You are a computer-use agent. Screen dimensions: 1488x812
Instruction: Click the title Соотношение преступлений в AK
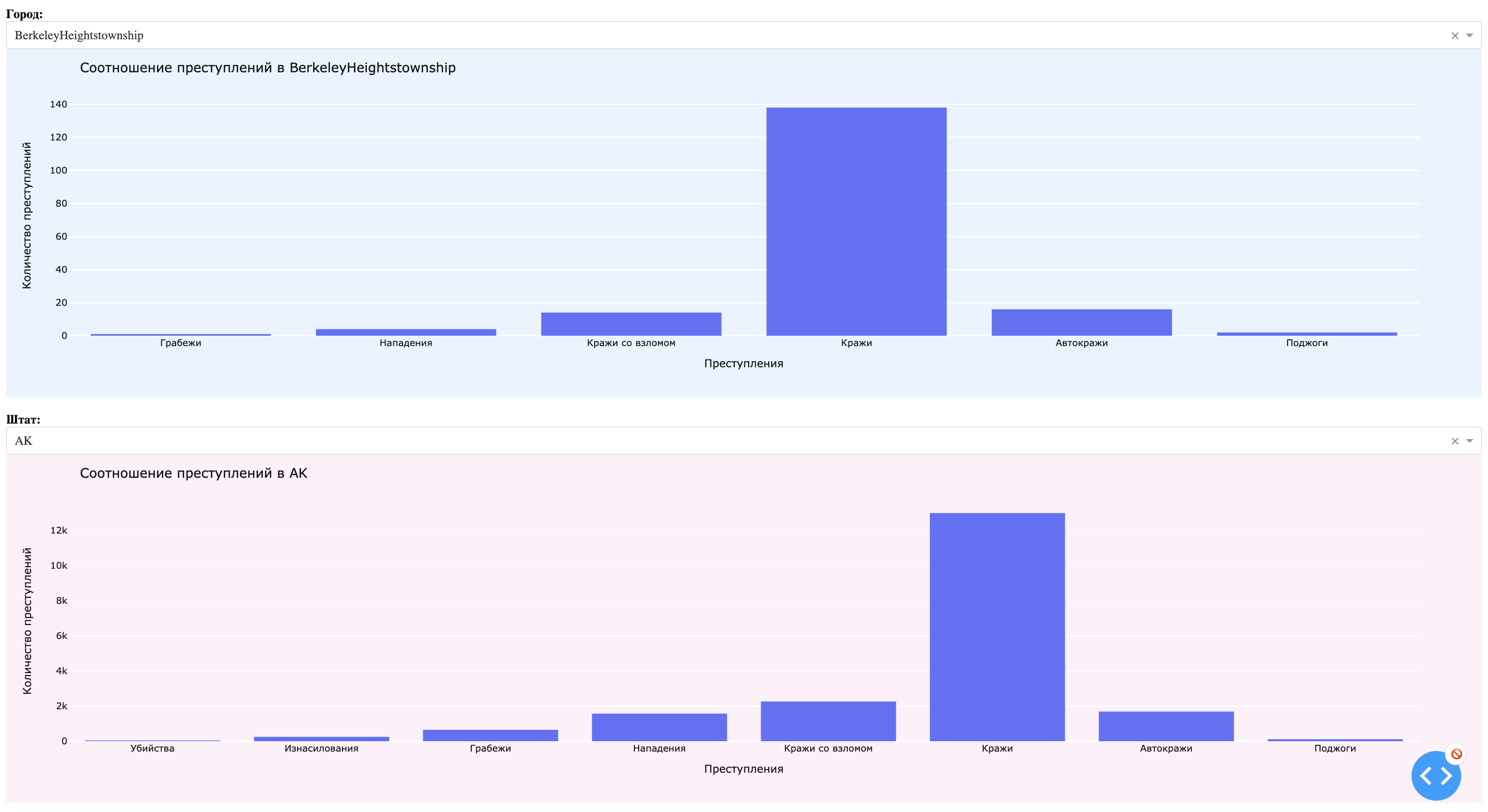[x=194, y=473]
